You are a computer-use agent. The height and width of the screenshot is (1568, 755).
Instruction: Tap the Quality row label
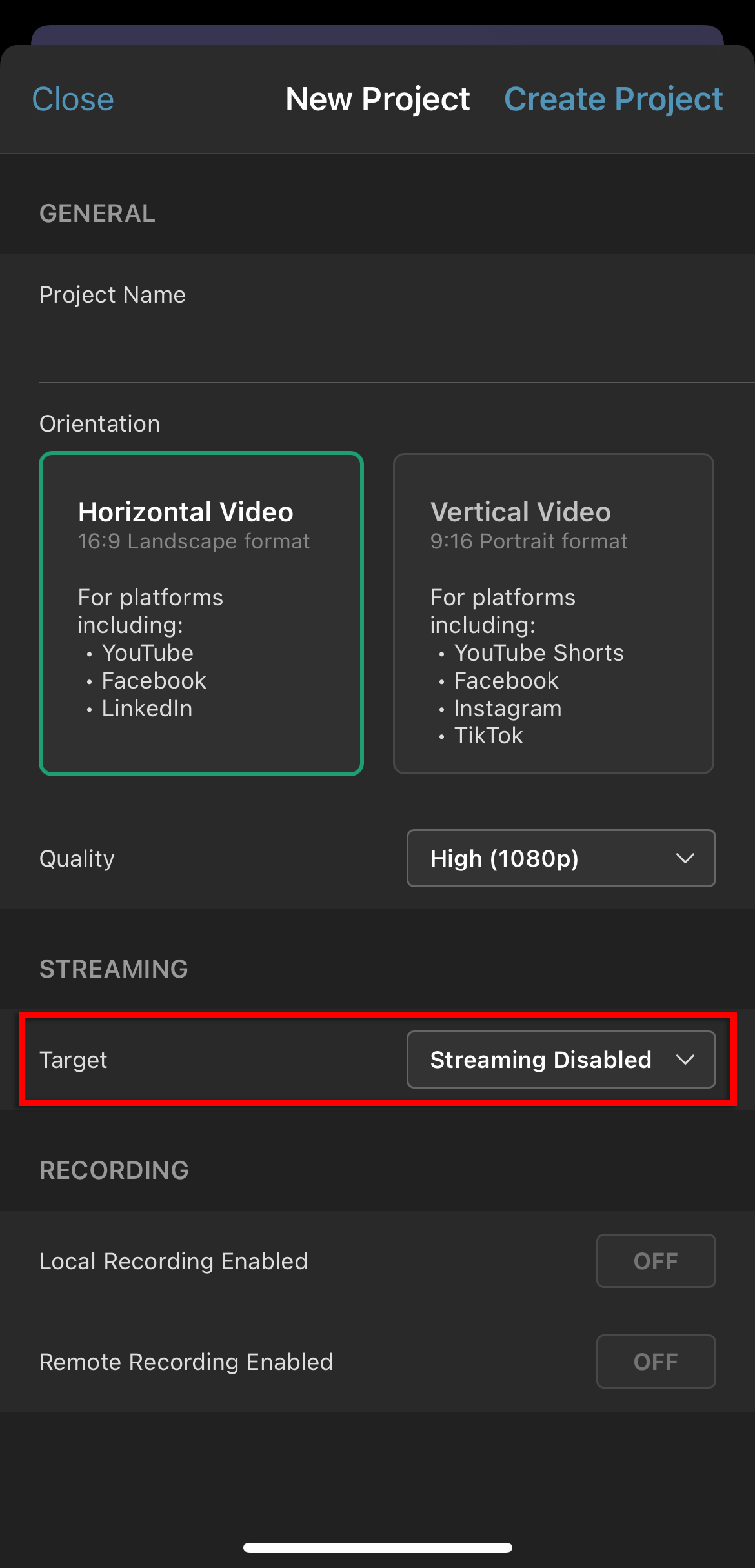[x=77, y=858]
